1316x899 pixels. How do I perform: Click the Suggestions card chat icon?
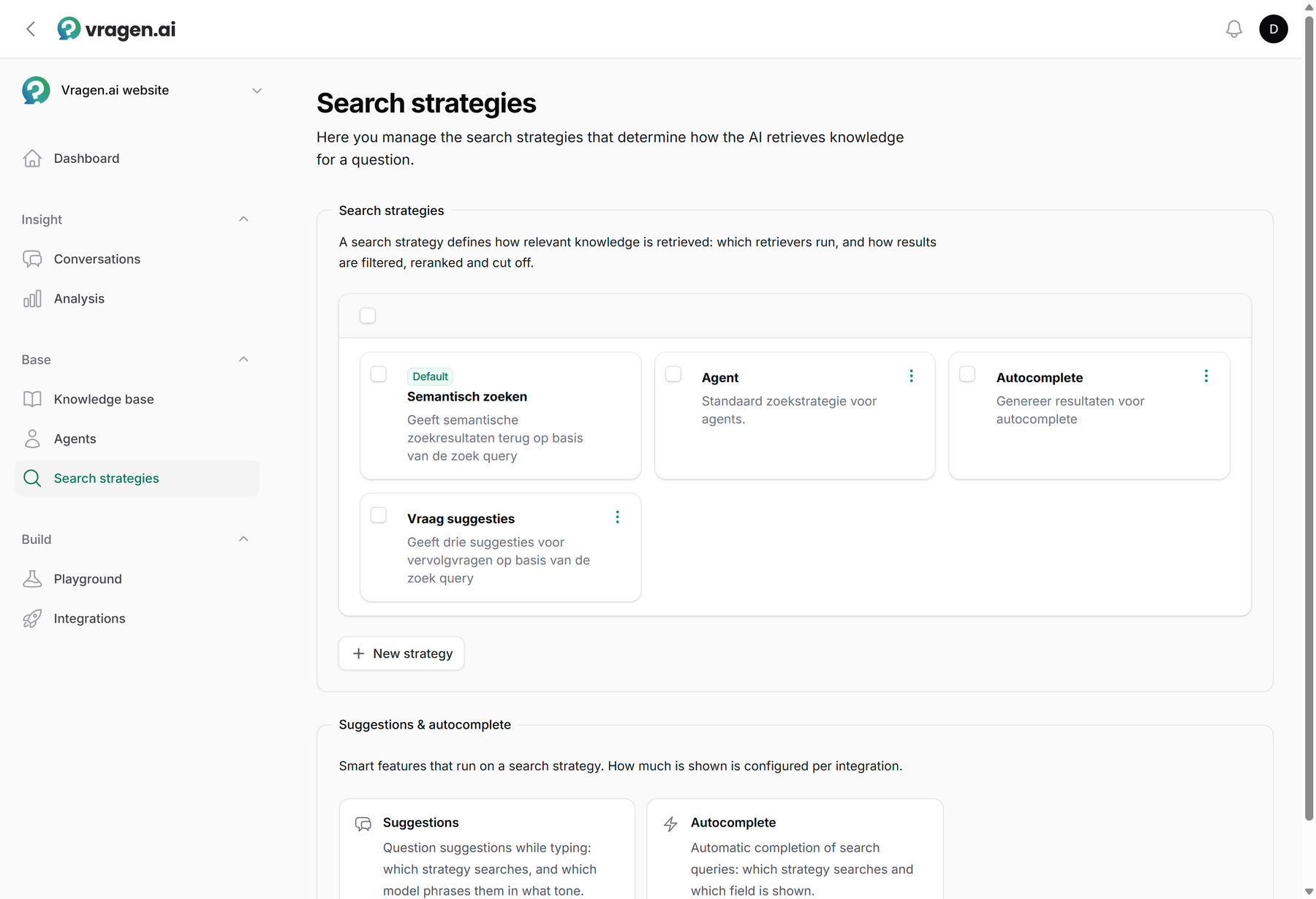tap(363, 824)
